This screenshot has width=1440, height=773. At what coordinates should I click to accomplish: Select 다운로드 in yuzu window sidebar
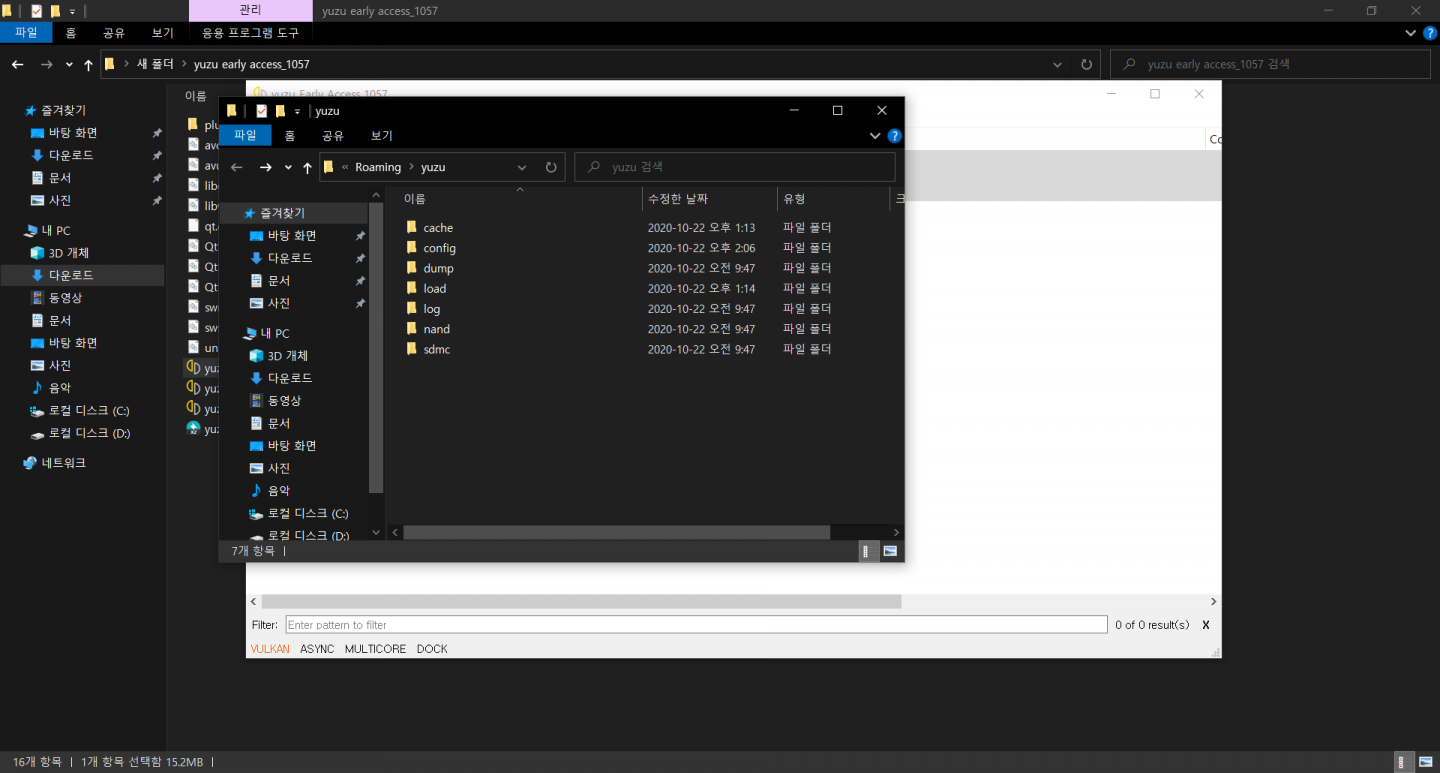[281, 378]
